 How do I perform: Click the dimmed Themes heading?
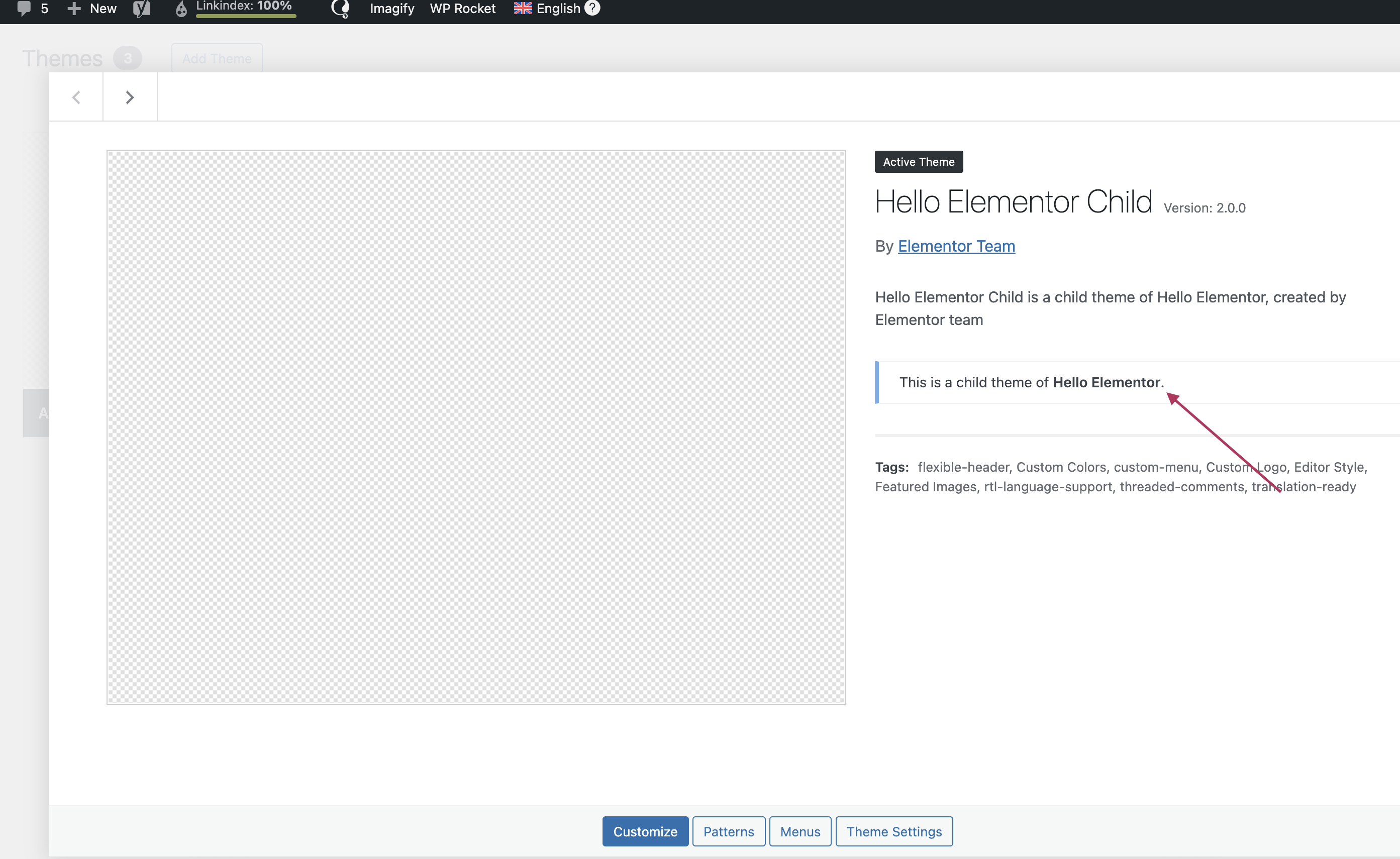(x=62, y=58)
